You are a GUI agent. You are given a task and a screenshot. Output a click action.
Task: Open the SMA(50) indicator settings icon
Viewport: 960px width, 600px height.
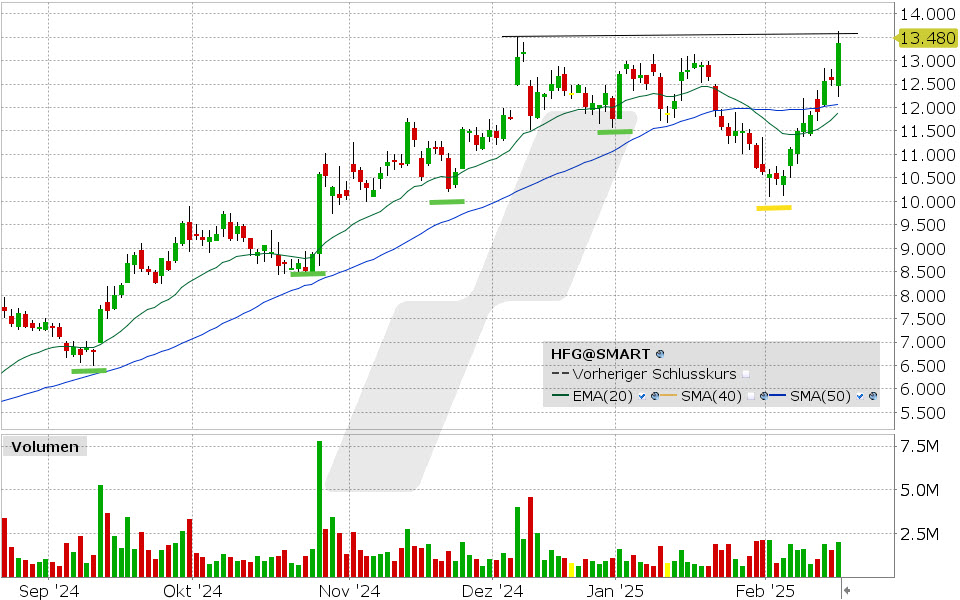[x=873, y=396]
